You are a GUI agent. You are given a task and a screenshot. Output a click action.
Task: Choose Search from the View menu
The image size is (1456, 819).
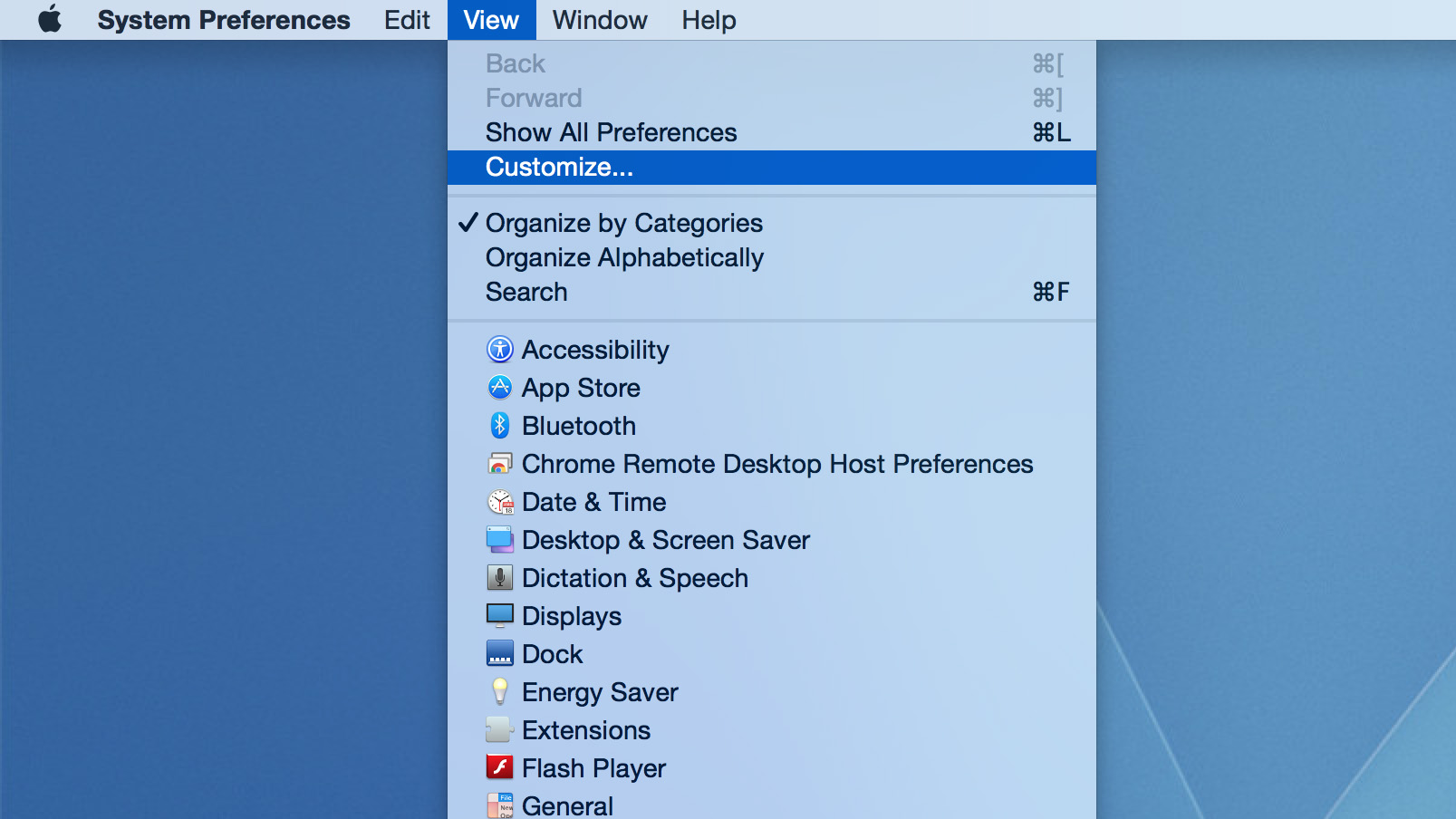tap(772, 292)
